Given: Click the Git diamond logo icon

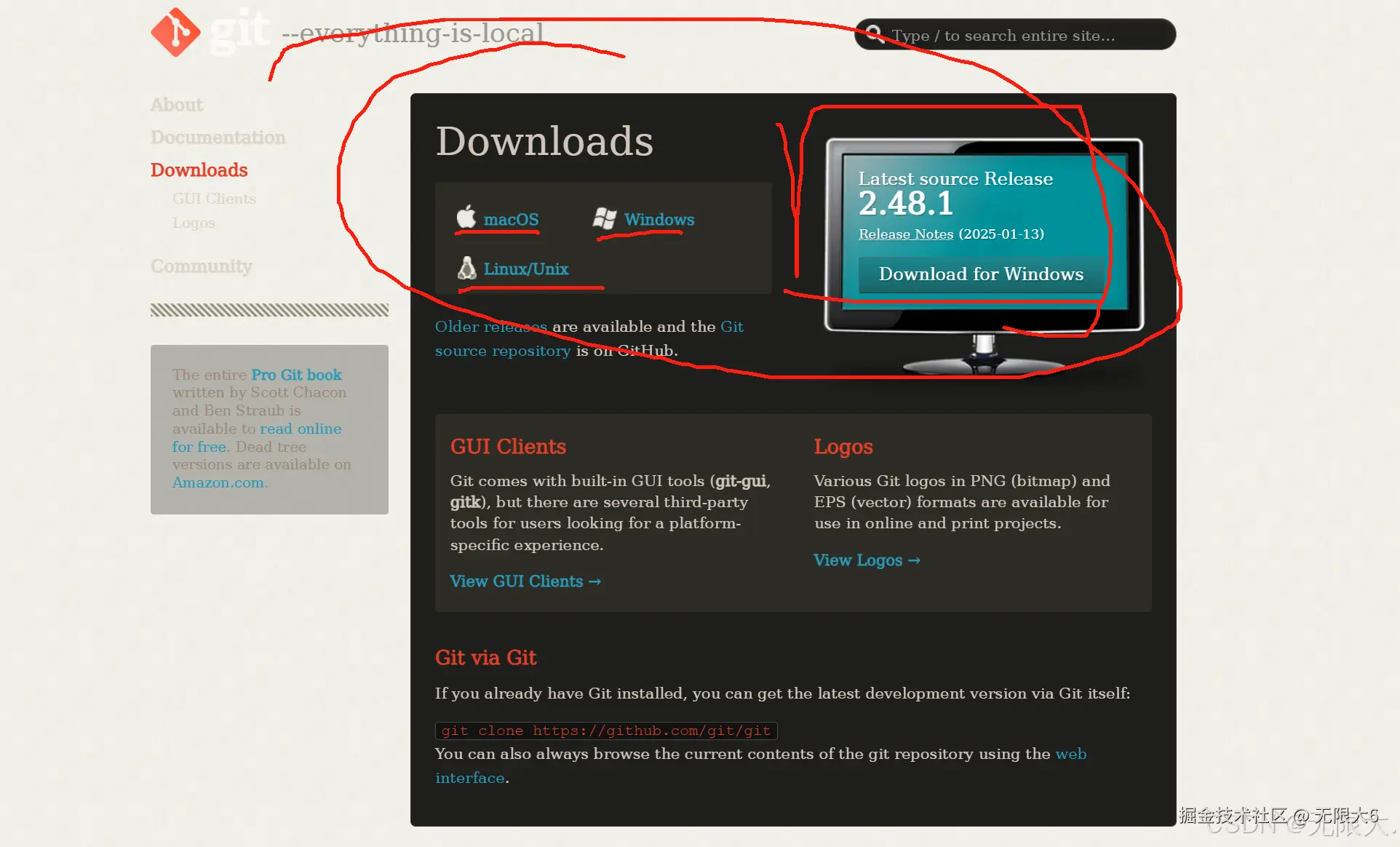Looking at the screenshot, I should (175, 32).
